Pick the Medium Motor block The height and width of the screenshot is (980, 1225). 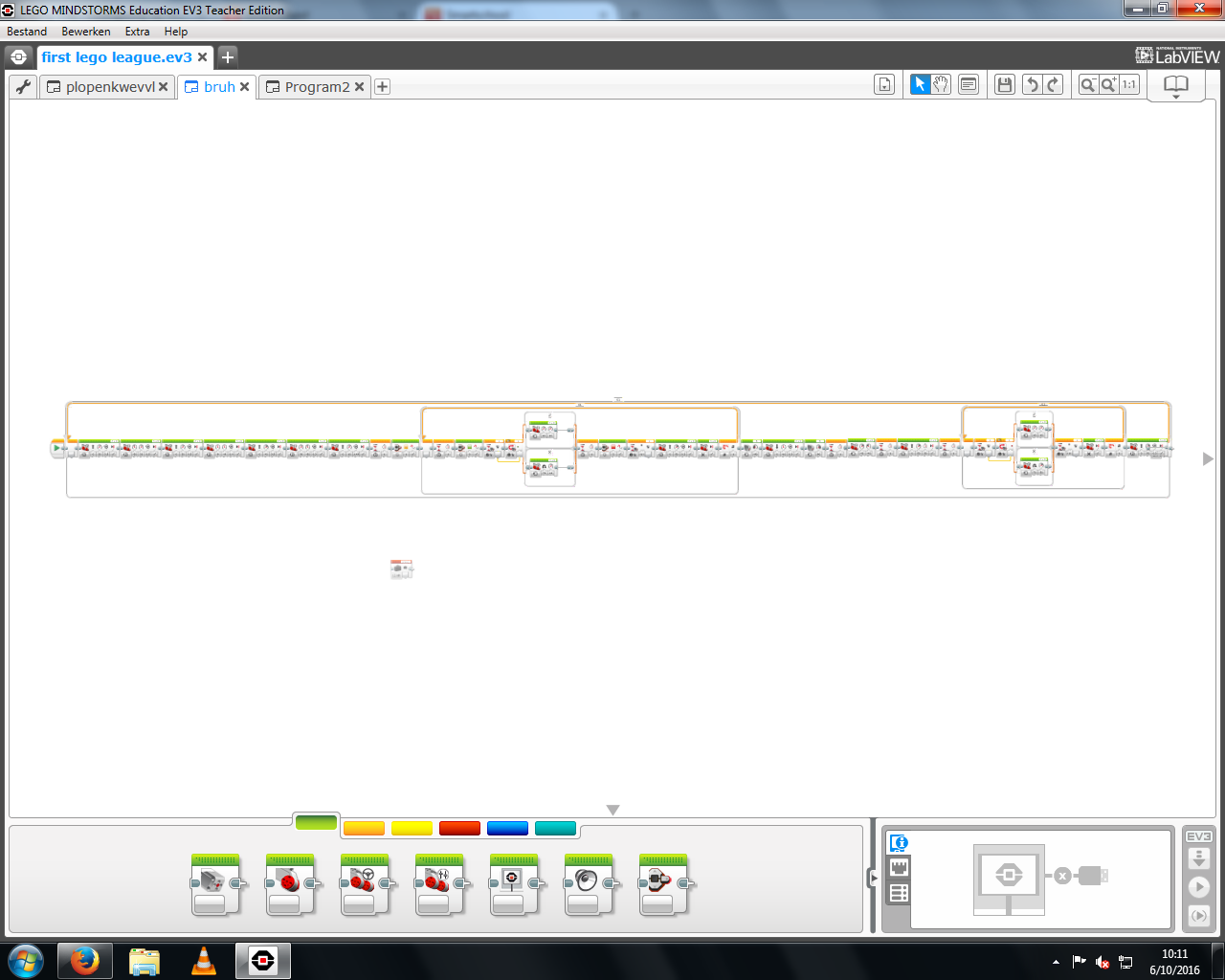214,884
